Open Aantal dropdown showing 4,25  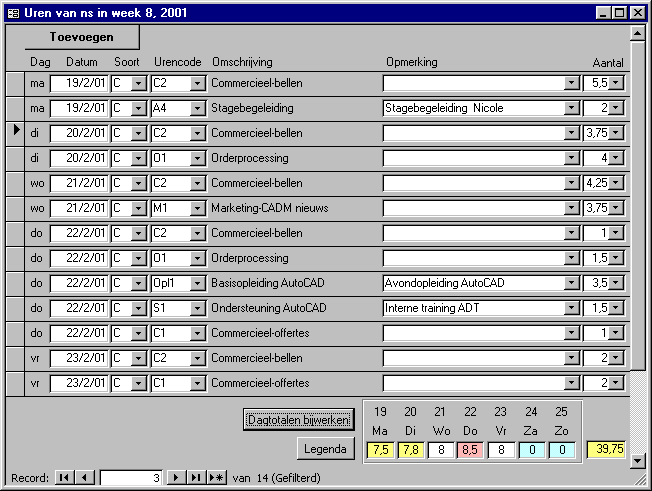(x=616, y=183)
